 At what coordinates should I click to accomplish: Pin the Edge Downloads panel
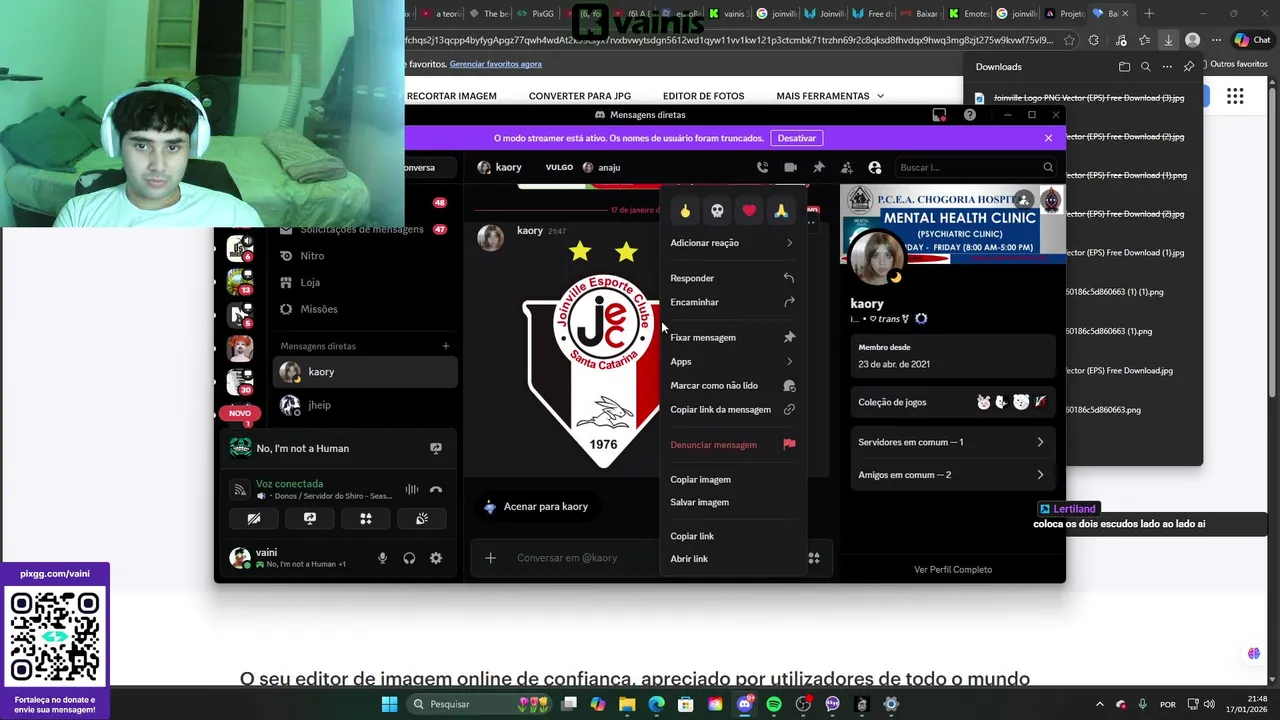click(x=1188, y=67)
